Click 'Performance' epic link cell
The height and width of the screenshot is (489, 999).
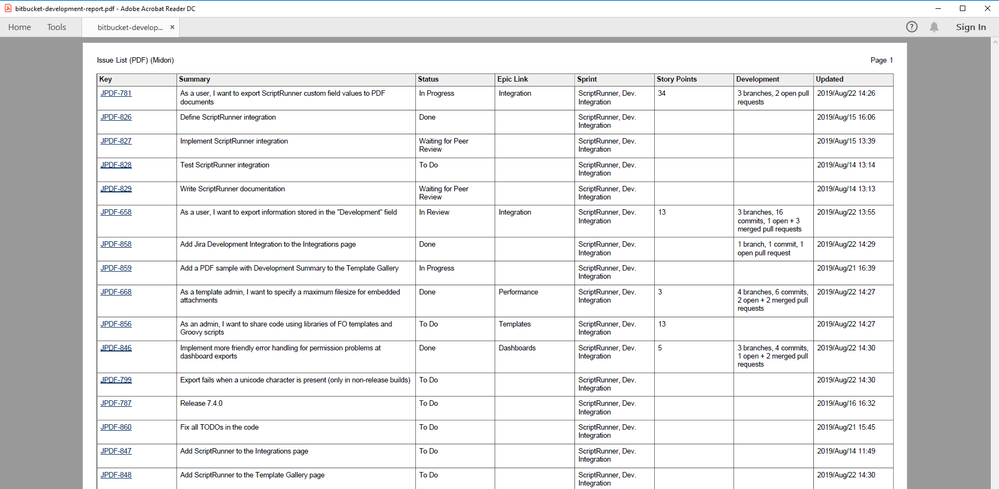[x=518, y=292]
